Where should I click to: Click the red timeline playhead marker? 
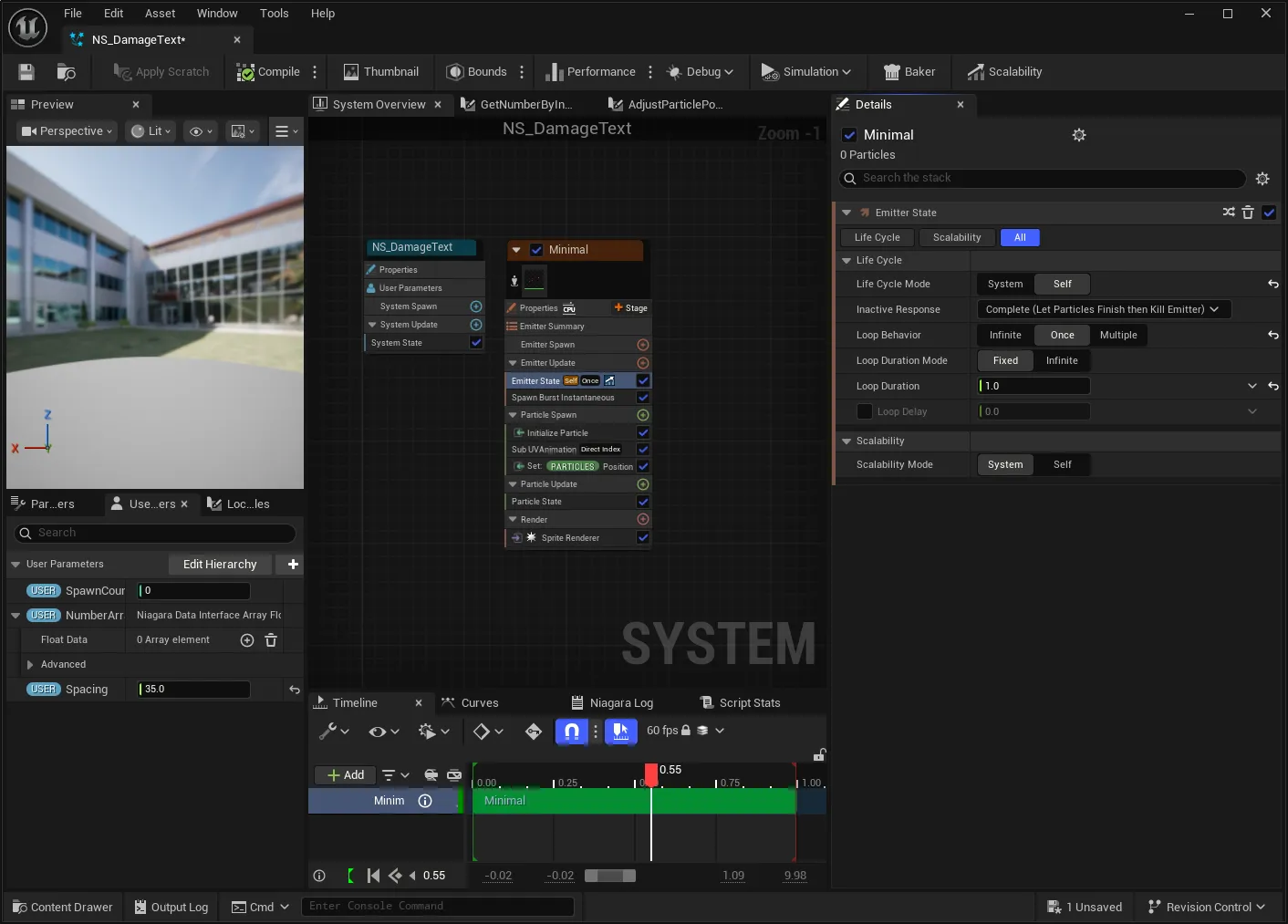pyautogui.click(x=651, y=774)
